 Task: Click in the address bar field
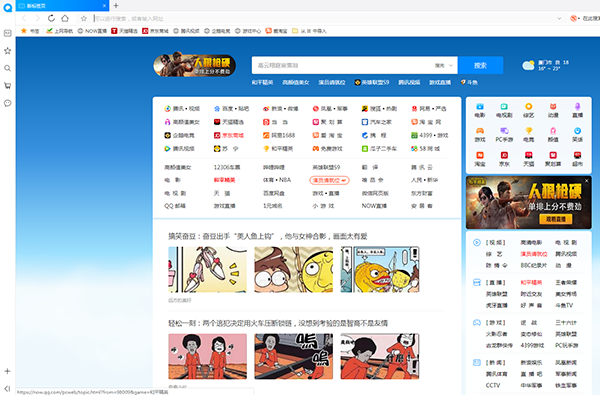pyautogui.click(x=321, y=18)
